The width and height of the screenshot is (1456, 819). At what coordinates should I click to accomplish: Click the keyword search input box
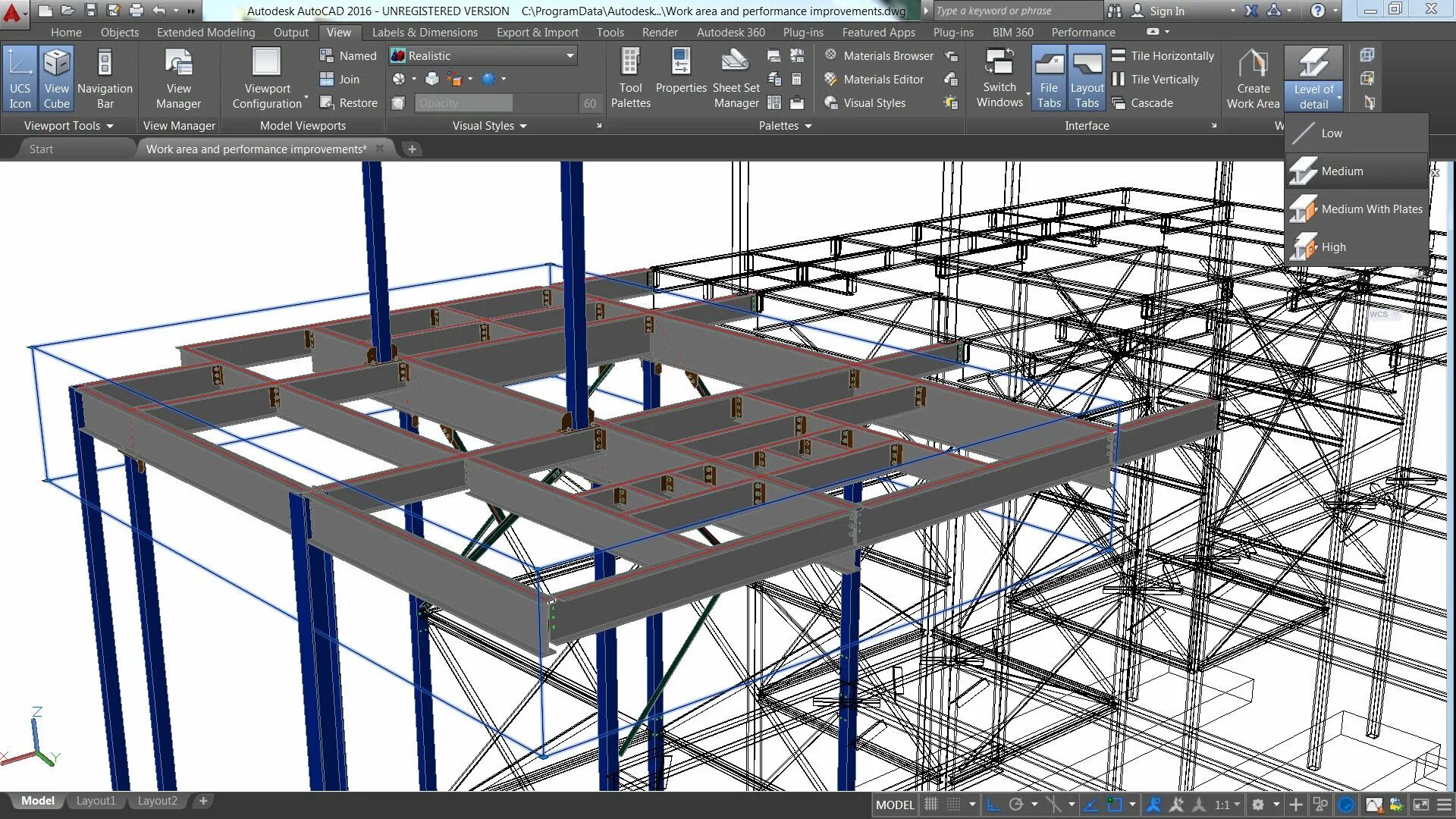point(1015,11)
